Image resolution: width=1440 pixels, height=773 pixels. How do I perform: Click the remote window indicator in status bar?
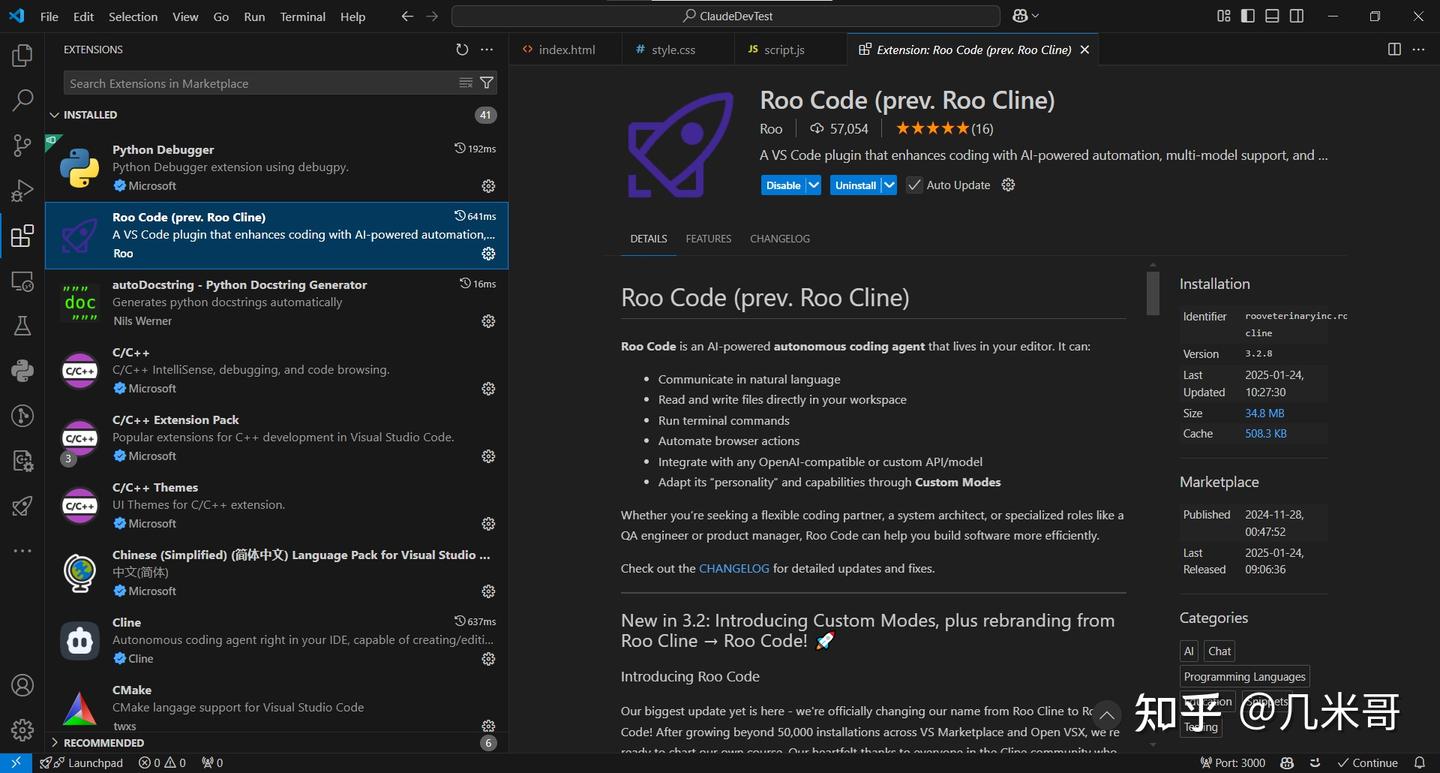pyautogui.click(x=15, y=762)
